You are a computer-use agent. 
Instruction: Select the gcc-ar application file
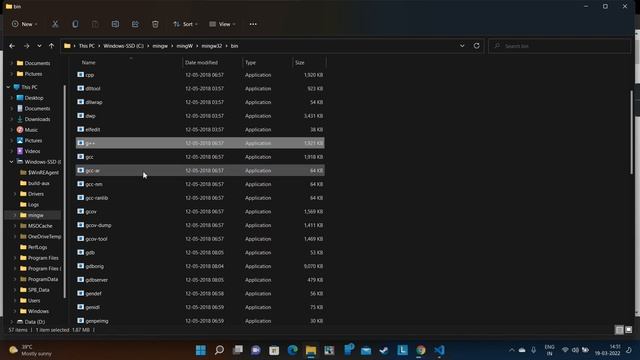(x=200, y=170)
